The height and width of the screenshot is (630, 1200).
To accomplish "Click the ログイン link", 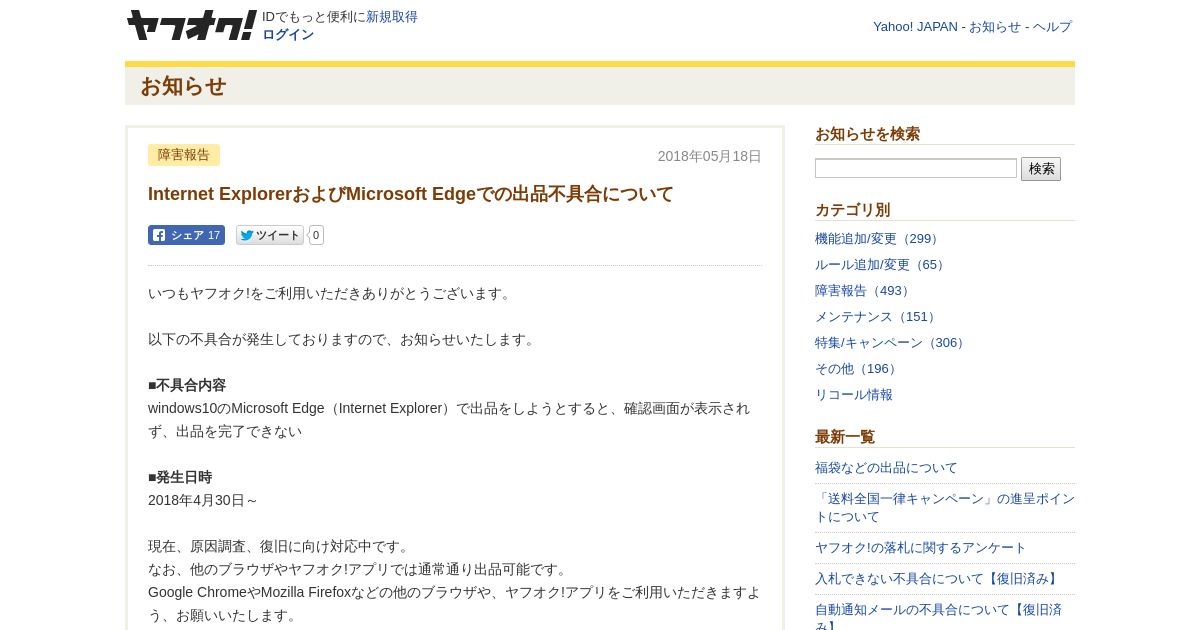I will coord(288,35).
